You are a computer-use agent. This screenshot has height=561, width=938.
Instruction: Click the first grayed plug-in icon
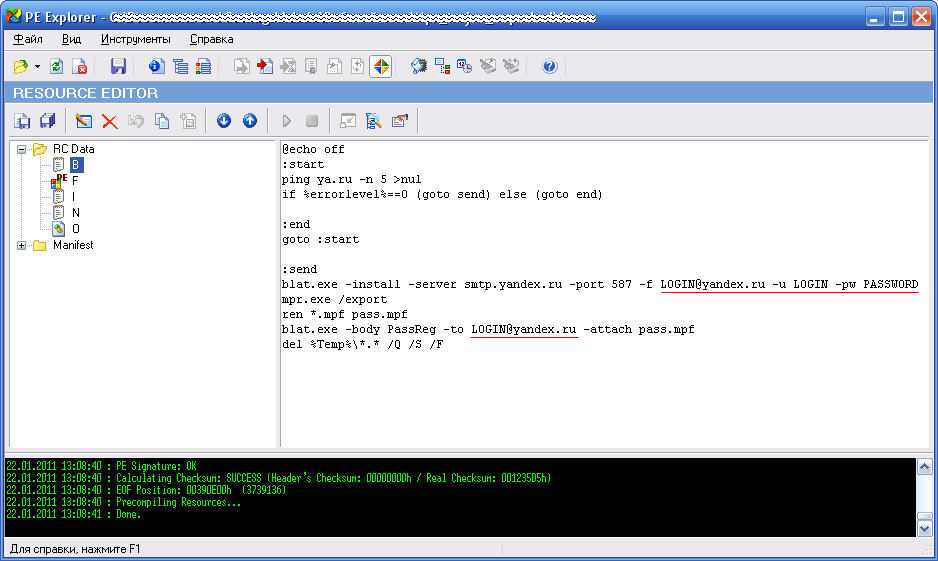pos(488,66)
